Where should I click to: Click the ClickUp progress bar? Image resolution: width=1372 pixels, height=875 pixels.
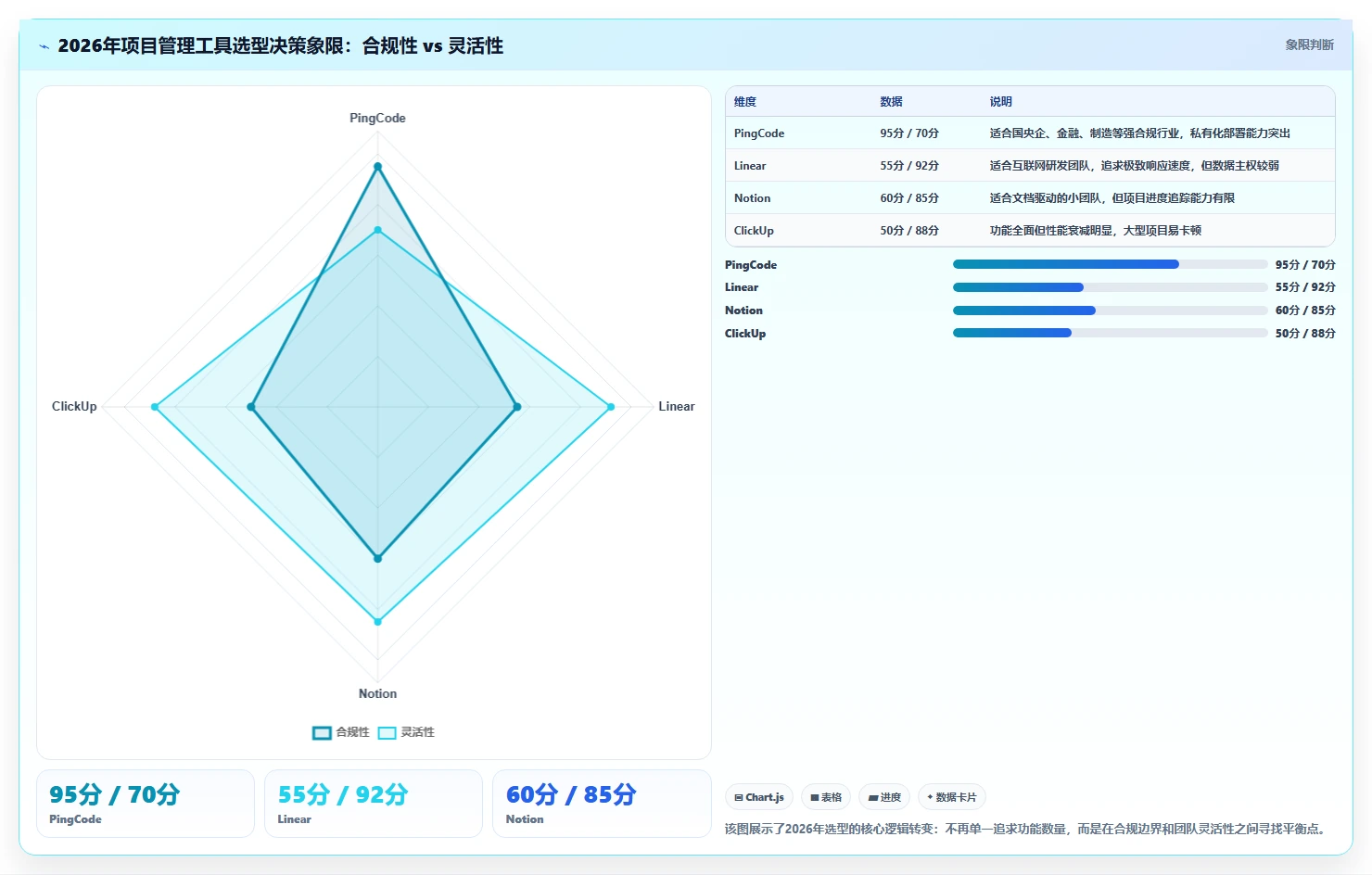[1110, 333]
